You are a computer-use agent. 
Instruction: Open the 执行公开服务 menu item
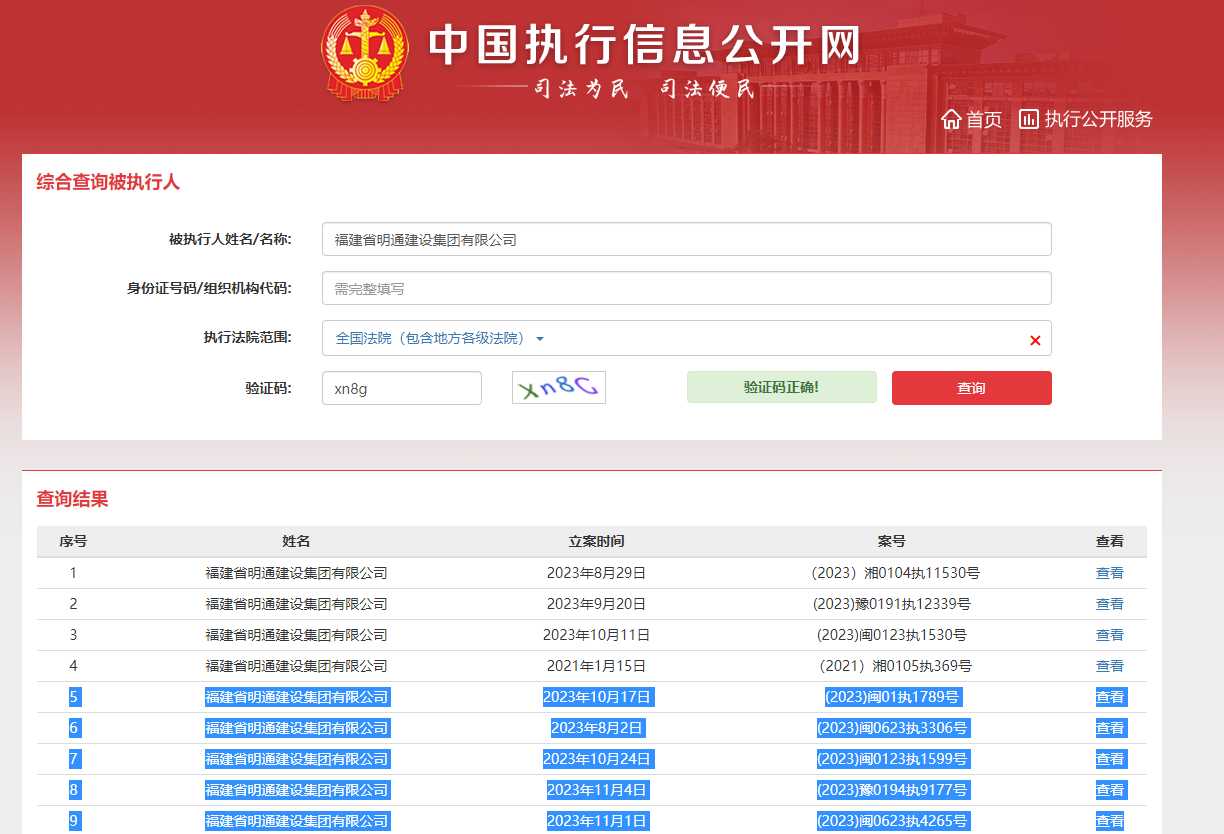click(1098, 119)
